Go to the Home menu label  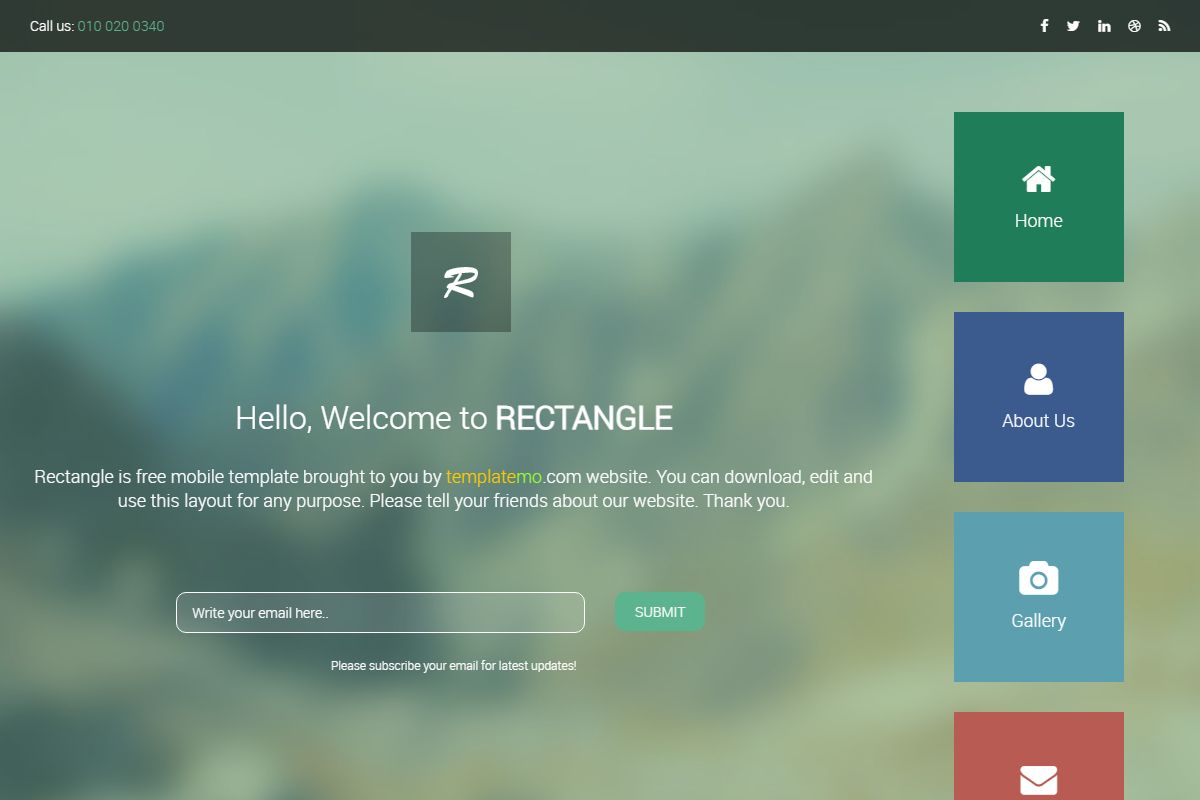(x=1038, y=221)
